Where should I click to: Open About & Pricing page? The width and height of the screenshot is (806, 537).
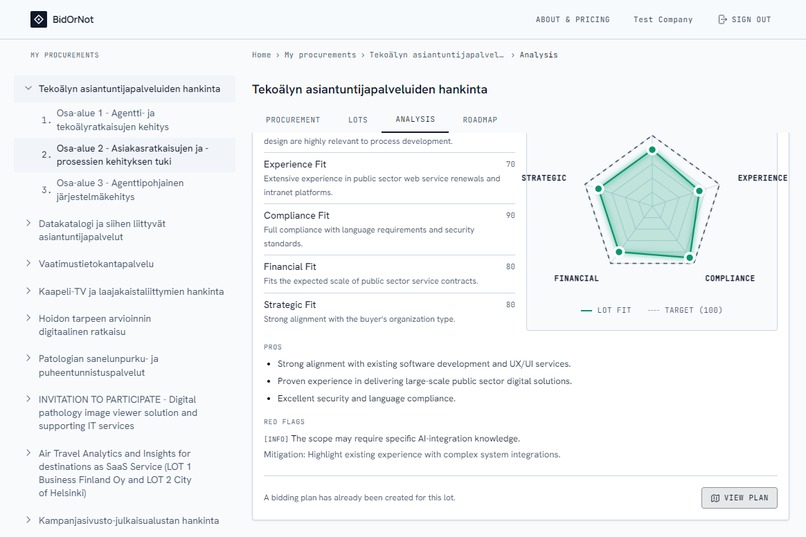click(573, 20)
